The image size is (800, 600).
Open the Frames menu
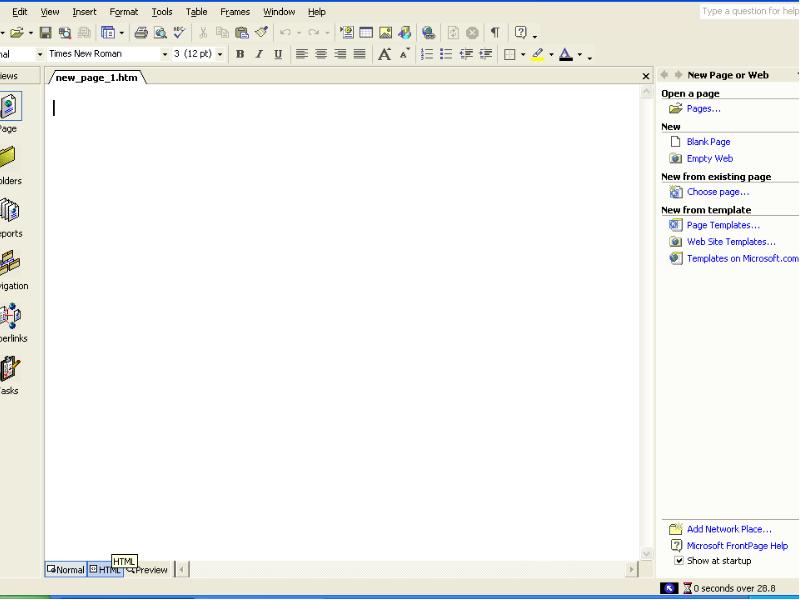coord(235,12)
